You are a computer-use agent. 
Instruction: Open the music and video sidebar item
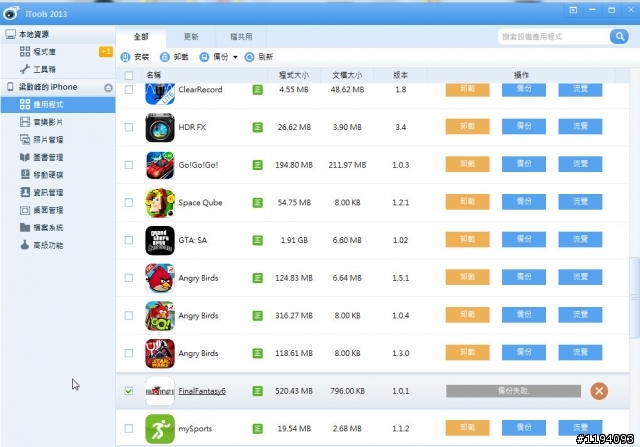(58, 122)
